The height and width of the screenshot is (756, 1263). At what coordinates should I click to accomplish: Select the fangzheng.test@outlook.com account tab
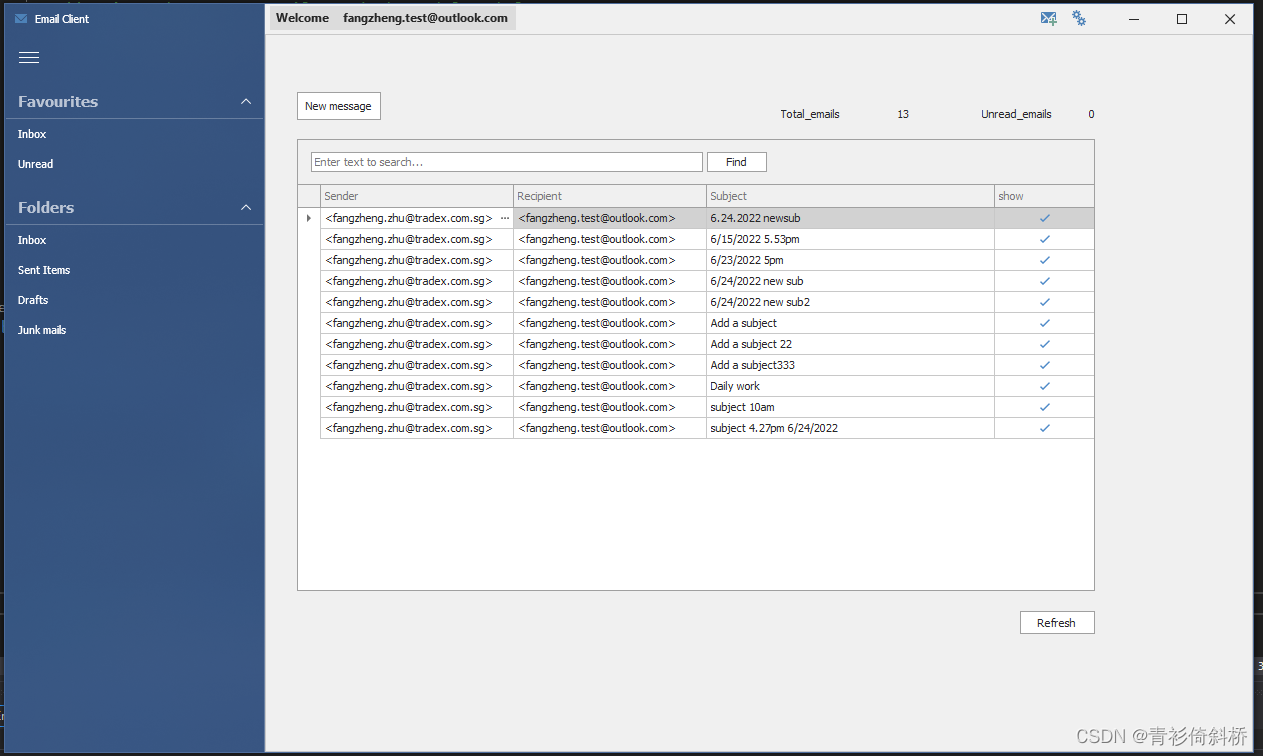pyautogui.click(x=425, y=17)
